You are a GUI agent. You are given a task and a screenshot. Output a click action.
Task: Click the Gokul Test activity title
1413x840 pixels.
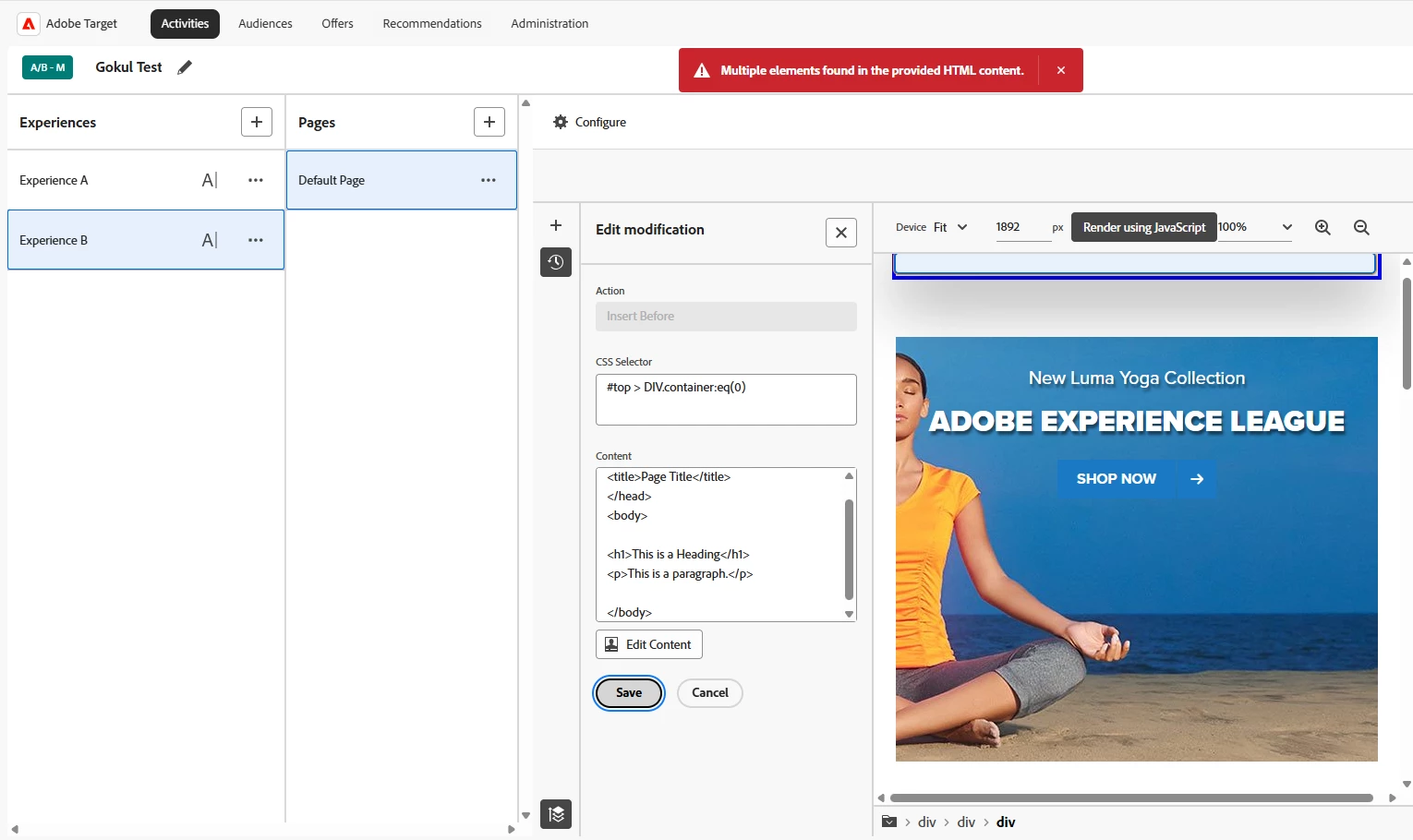(128, 67)
